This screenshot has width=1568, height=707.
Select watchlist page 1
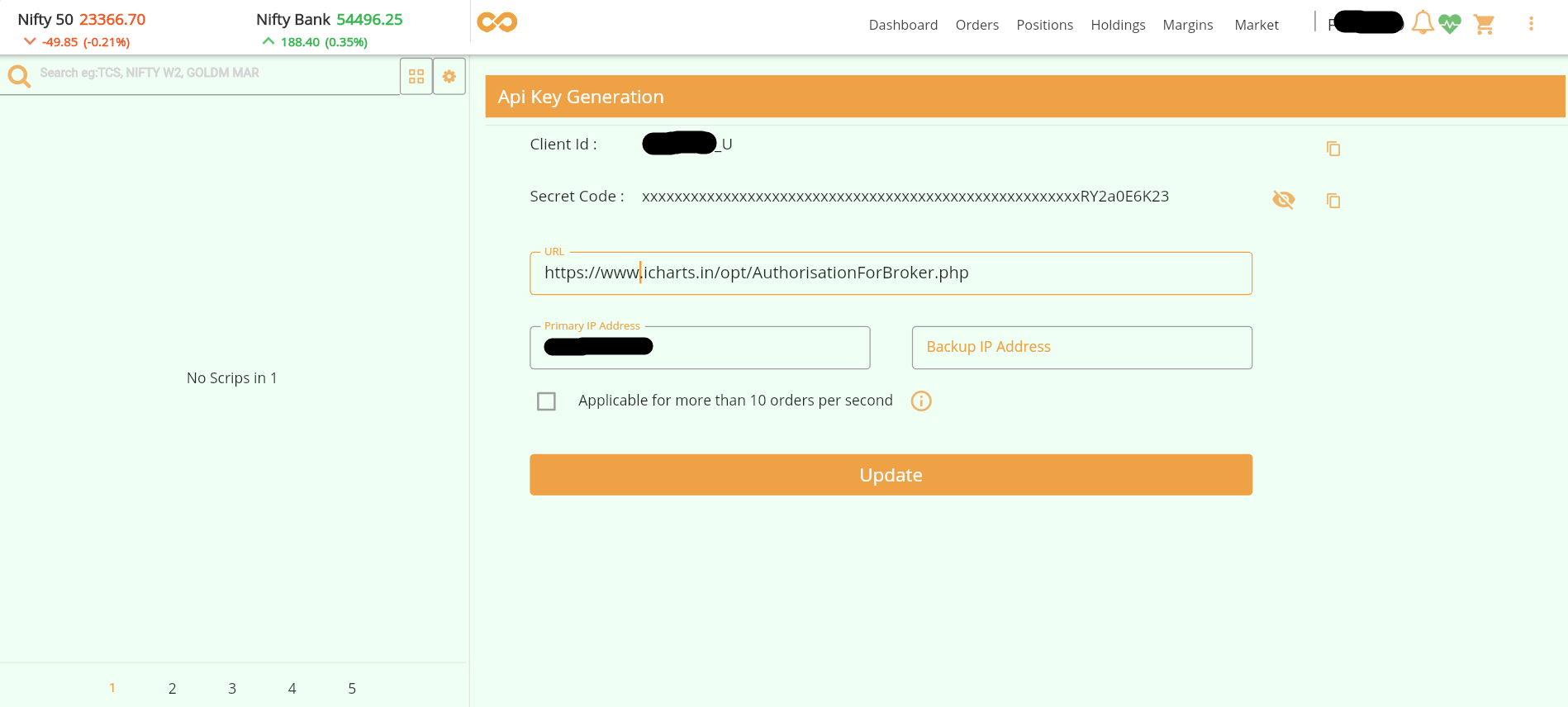click(112, 688)
